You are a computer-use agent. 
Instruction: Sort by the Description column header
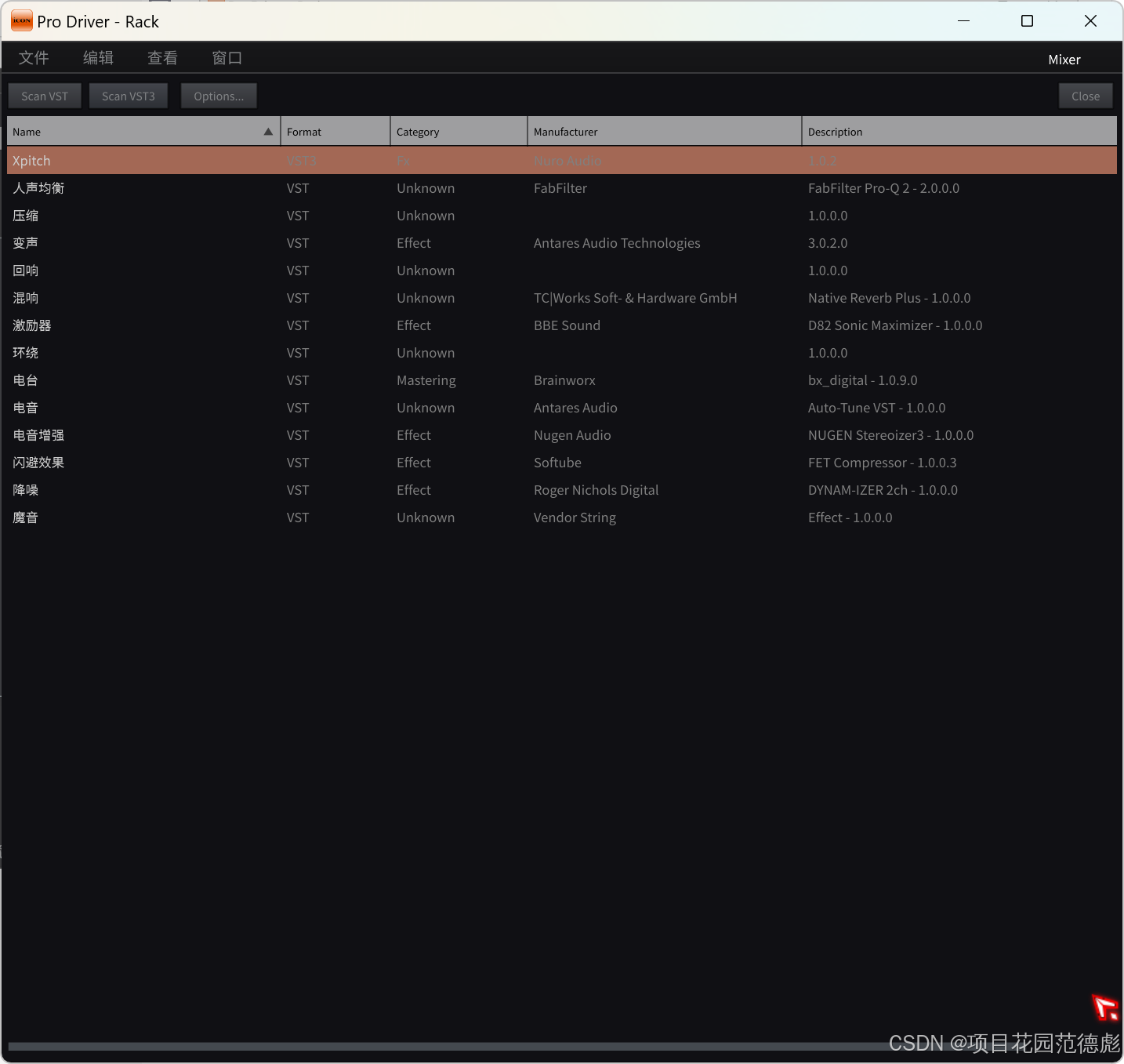(x=959, y=132)
